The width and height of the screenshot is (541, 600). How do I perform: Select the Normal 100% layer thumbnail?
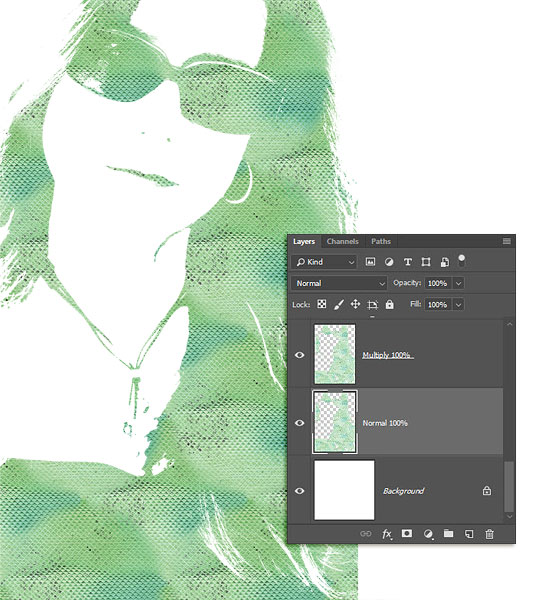[x=335, y=422]
